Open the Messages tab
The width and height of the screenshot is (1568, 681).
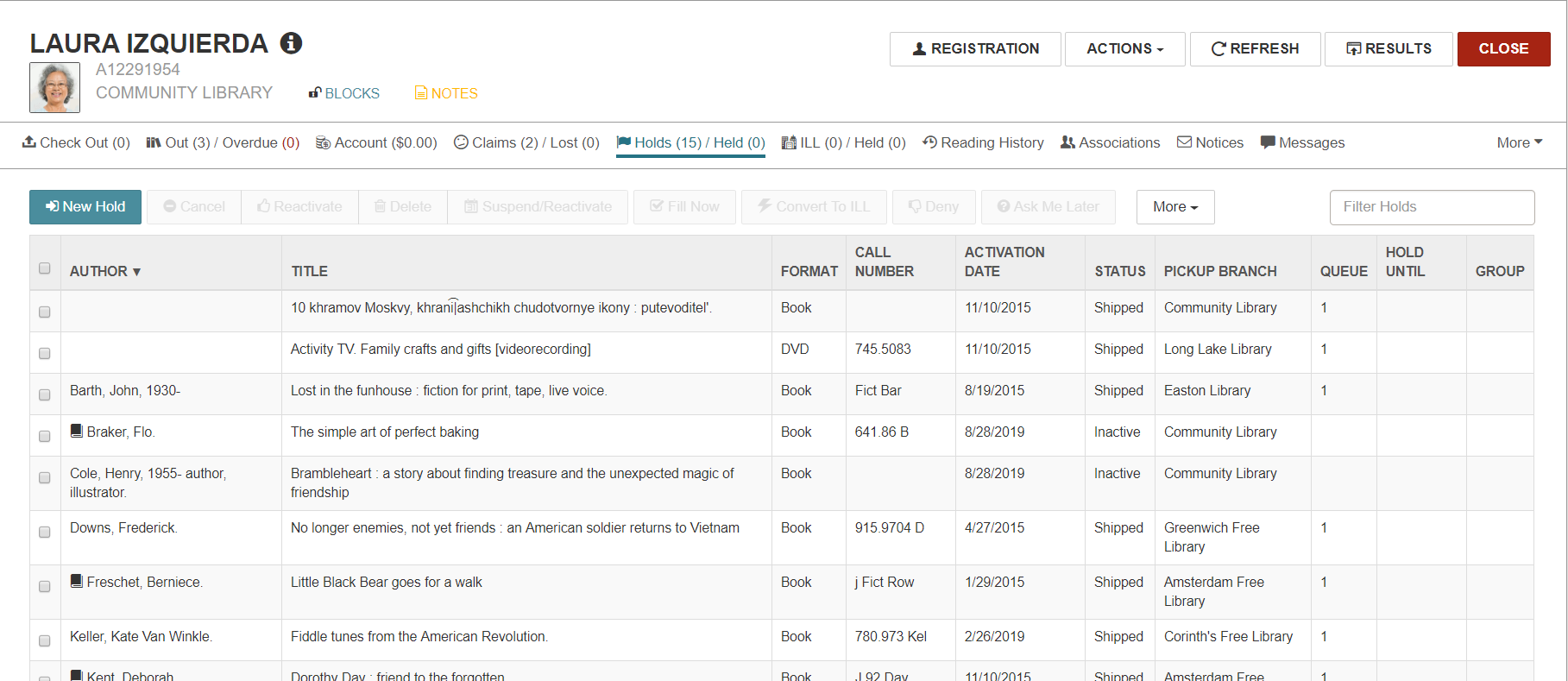(1302, 143)
